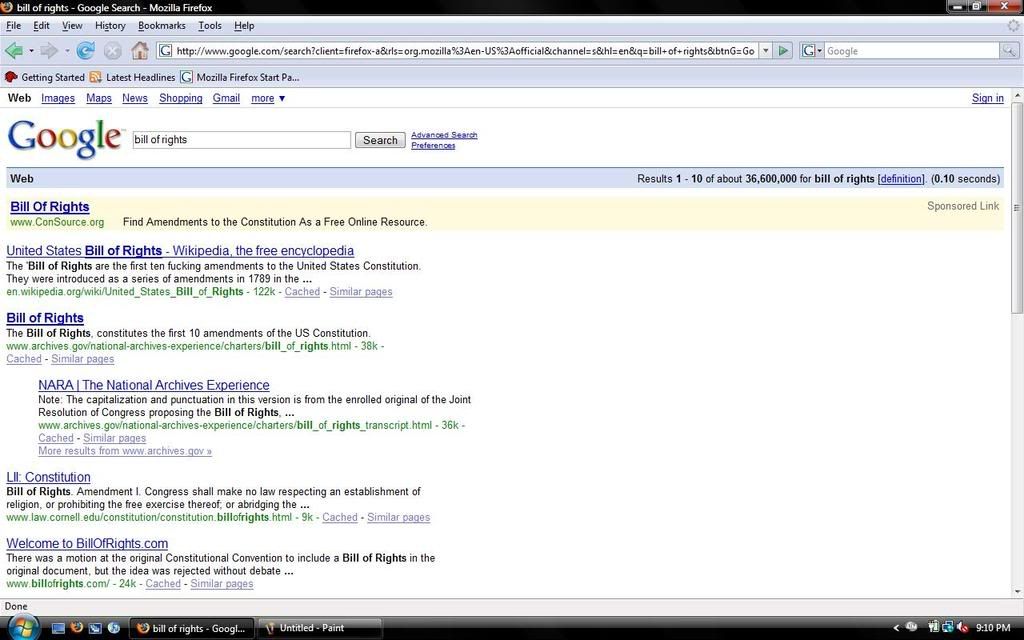Open Cached link for Wikipedia result

click(x=302, y=292)
